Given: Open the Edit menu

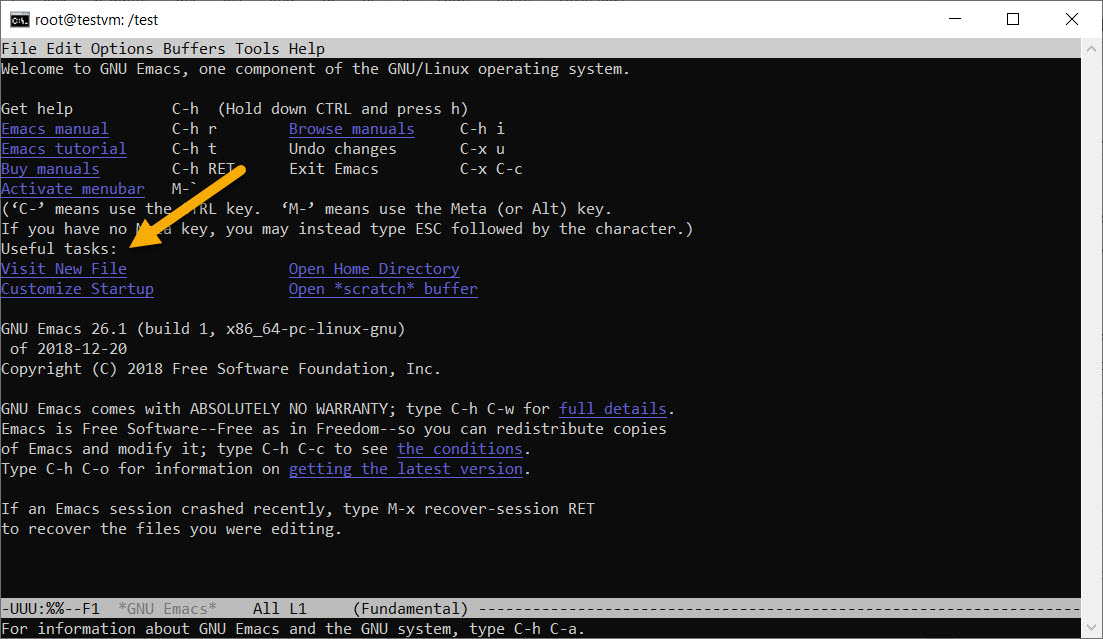Looking at the screenshot, I should click(64, 49).
